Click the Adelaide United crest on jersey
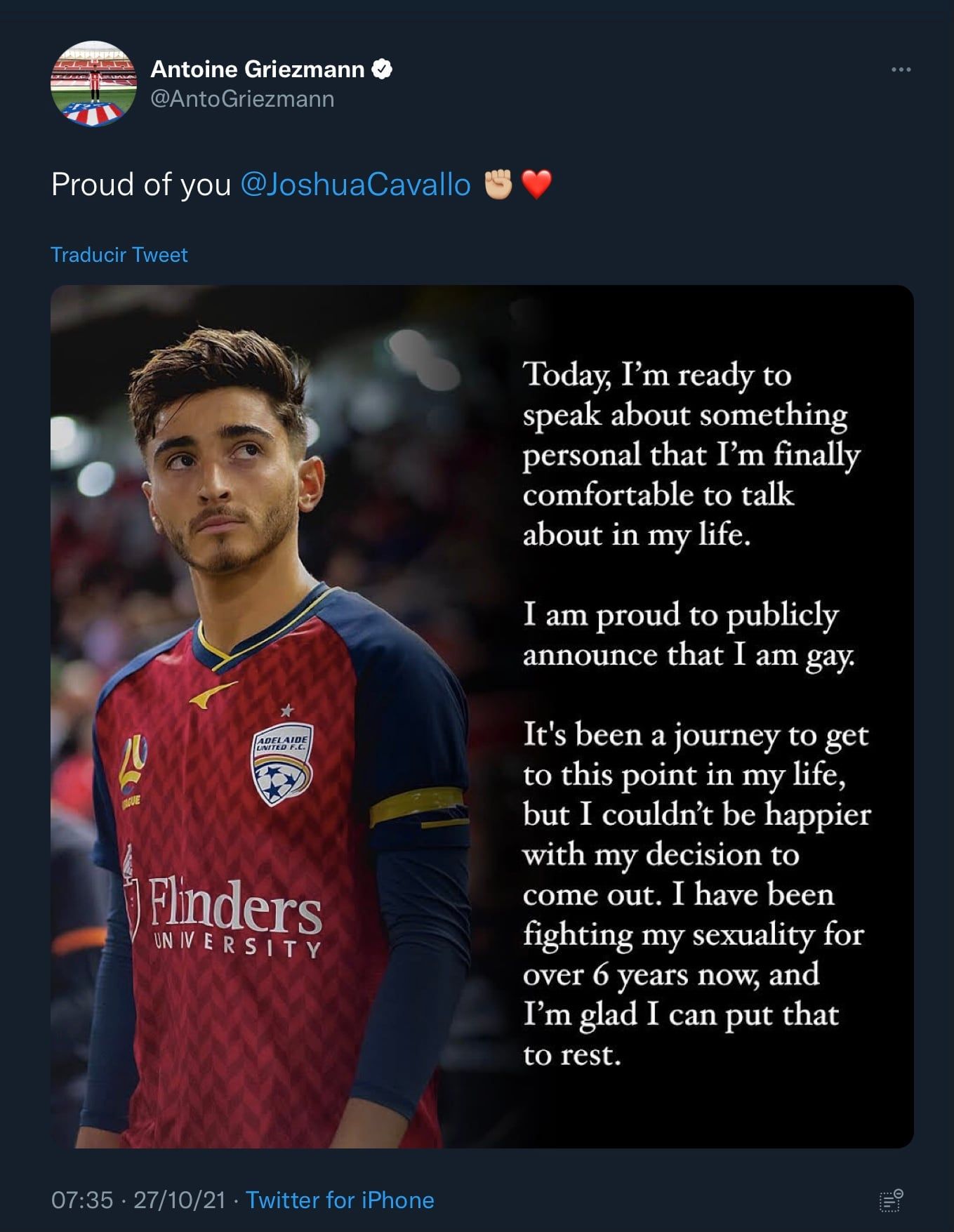 coord(282,764)
